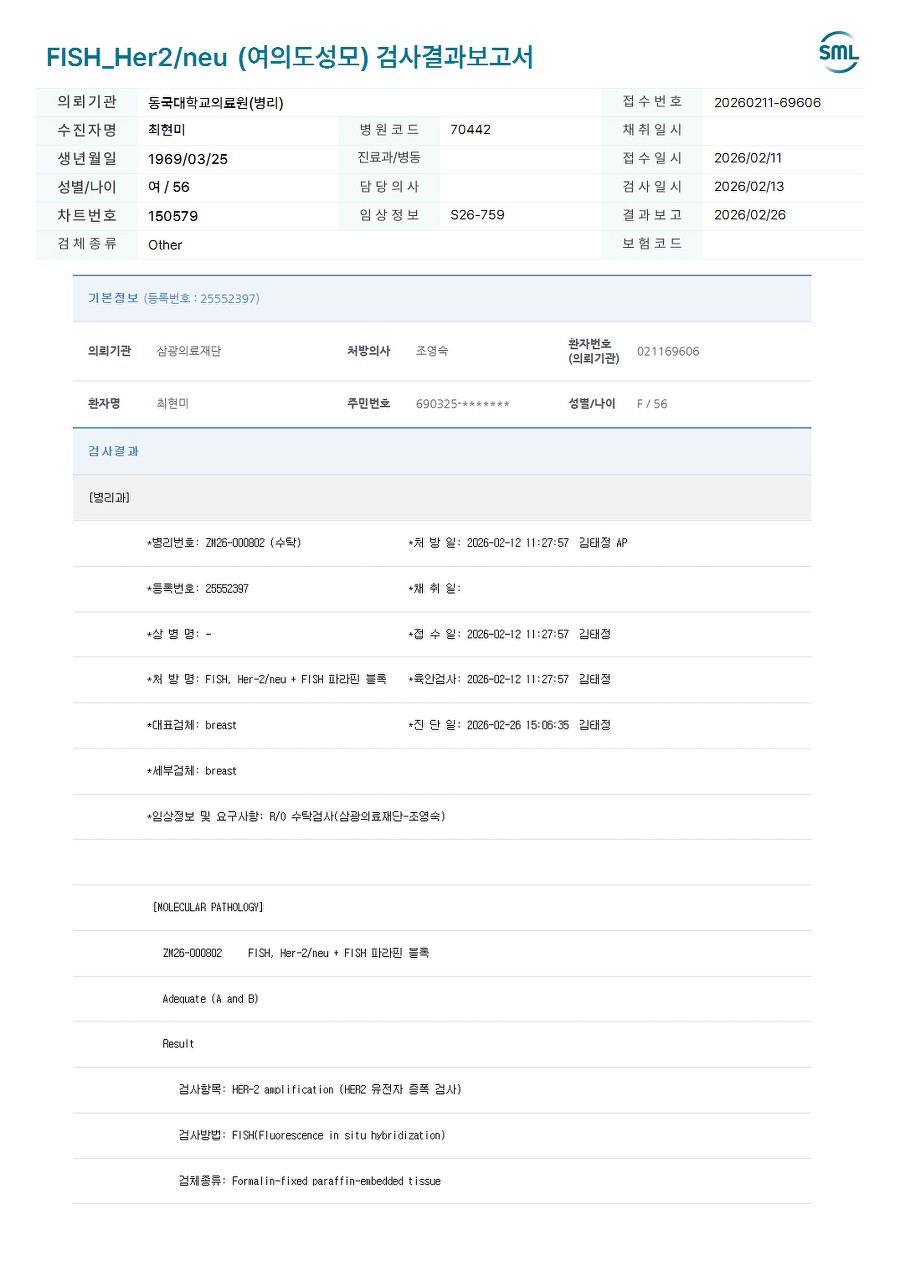Select the 접 수 일 timestamp line in the results
The width and height of the screenshot is (900, 1271).
click(510, 634)
